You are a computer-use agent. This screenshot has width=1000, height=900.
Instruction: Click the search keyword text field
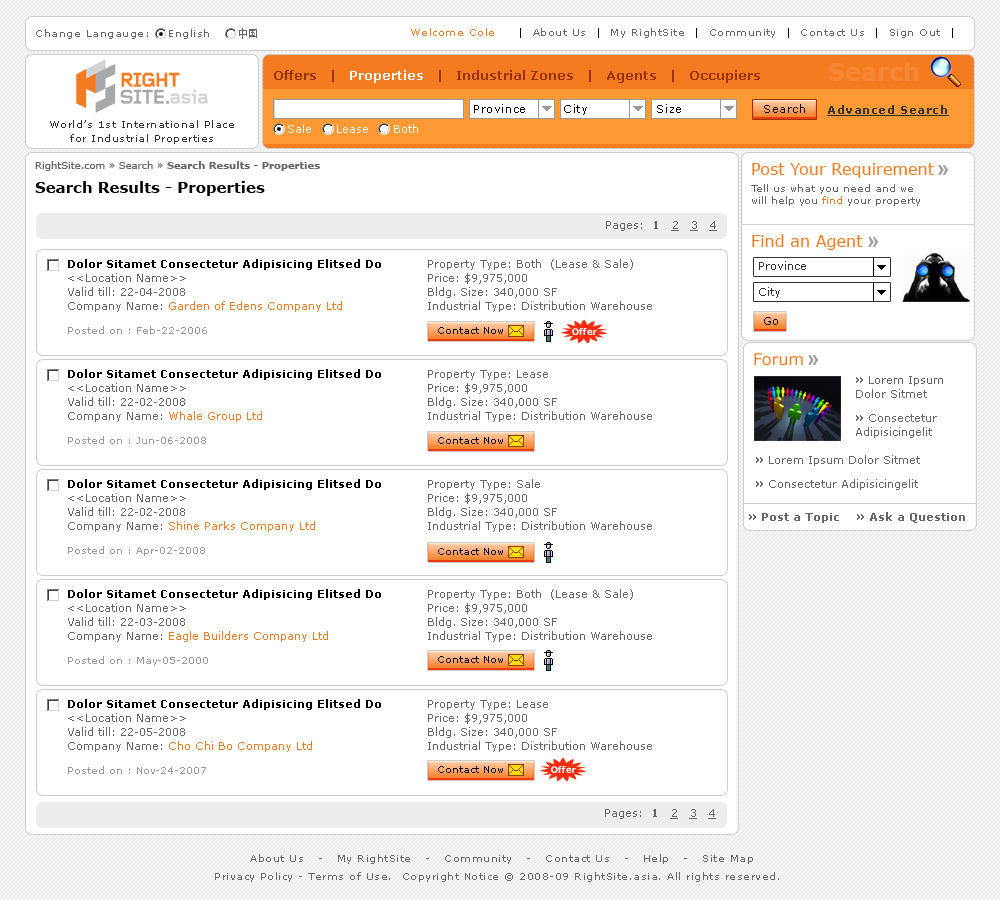click(368, 109)
